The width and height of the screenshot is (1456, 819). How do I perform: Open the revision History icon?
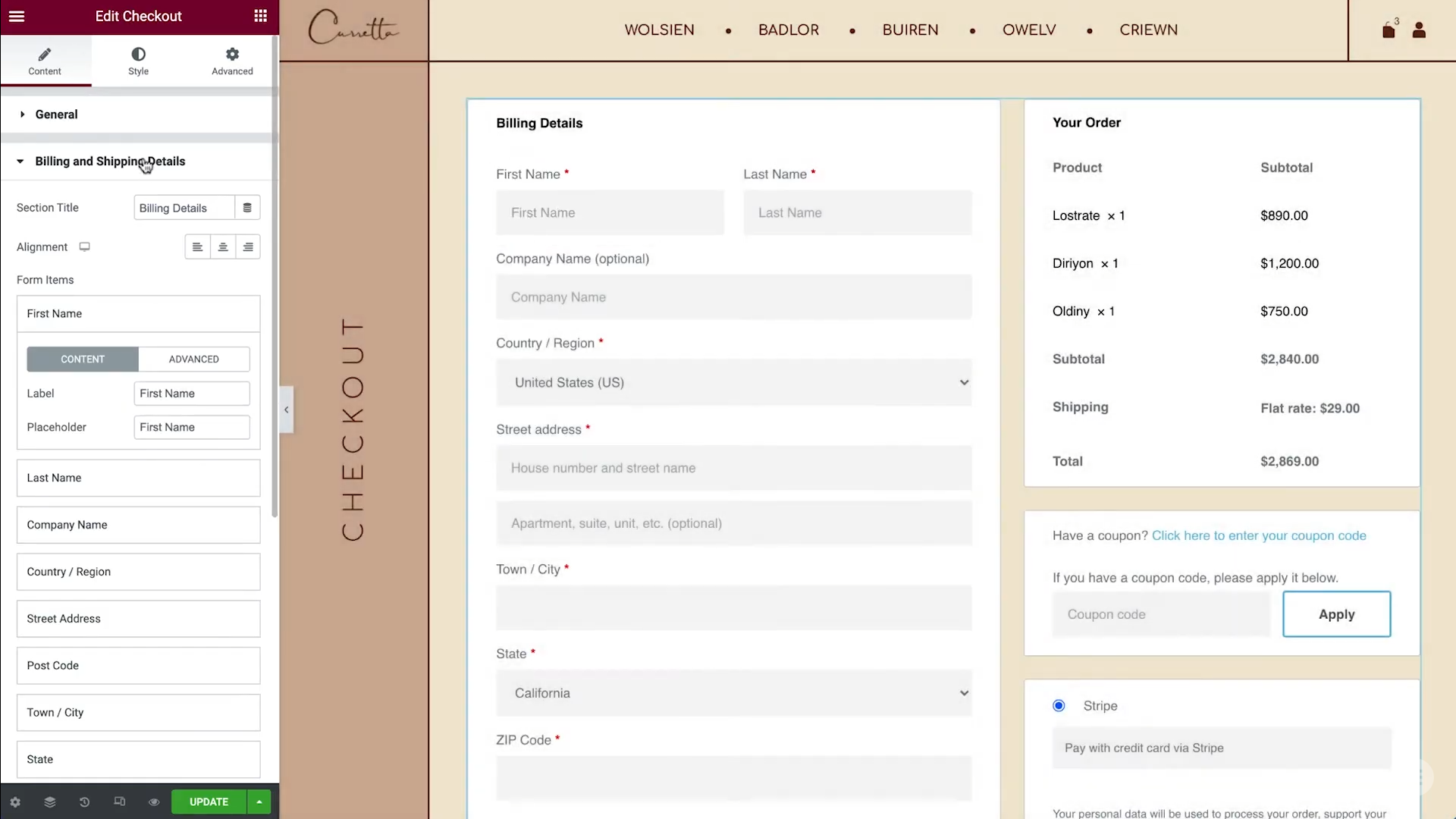[84, 802]
